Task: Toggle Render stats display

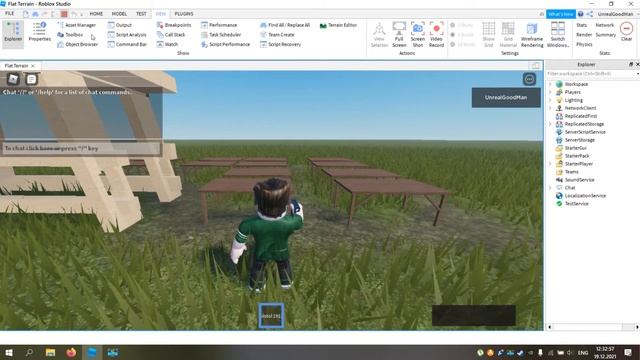Action: point(584,35)
